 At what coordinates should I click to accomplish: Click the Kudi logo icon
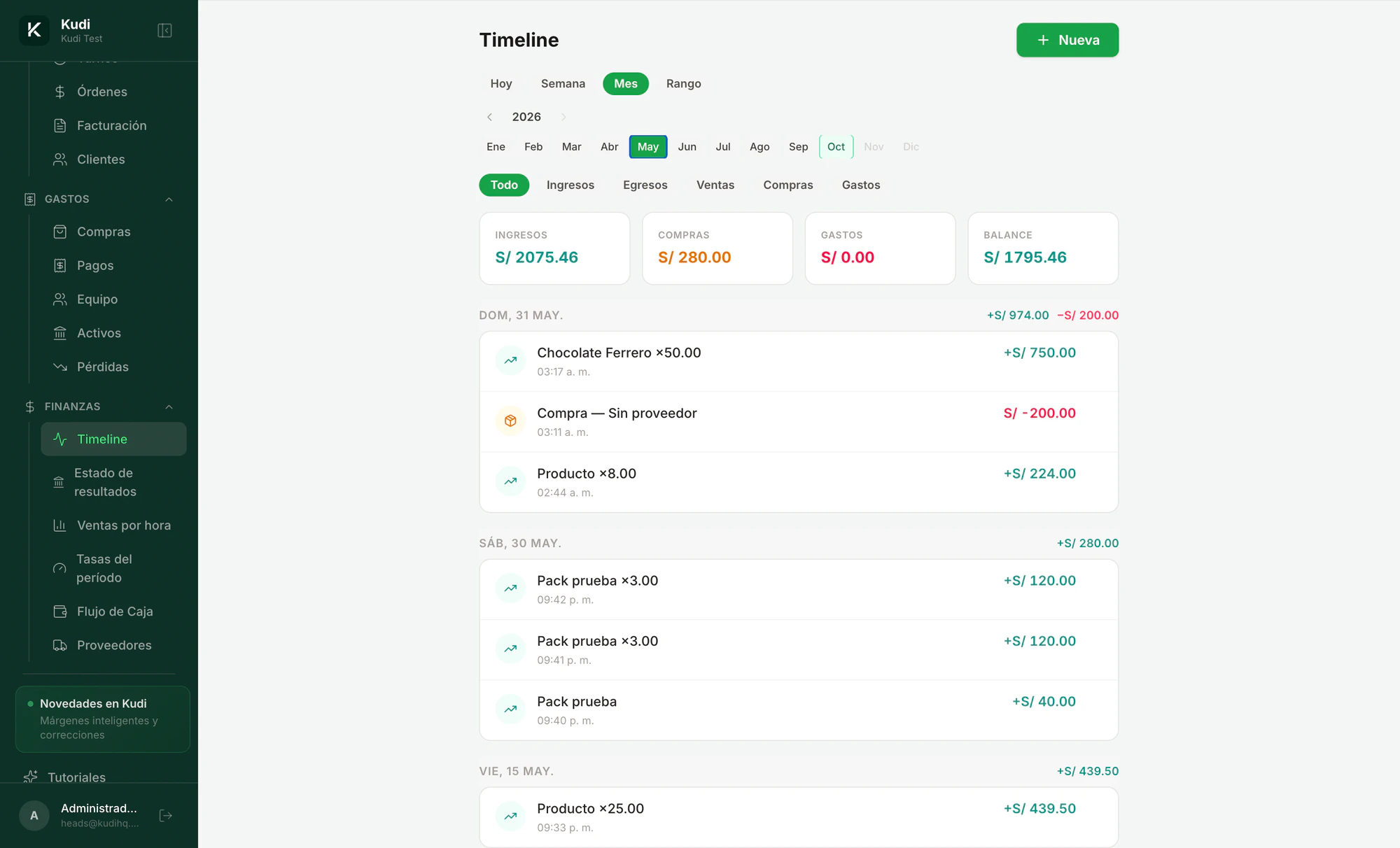34,30
